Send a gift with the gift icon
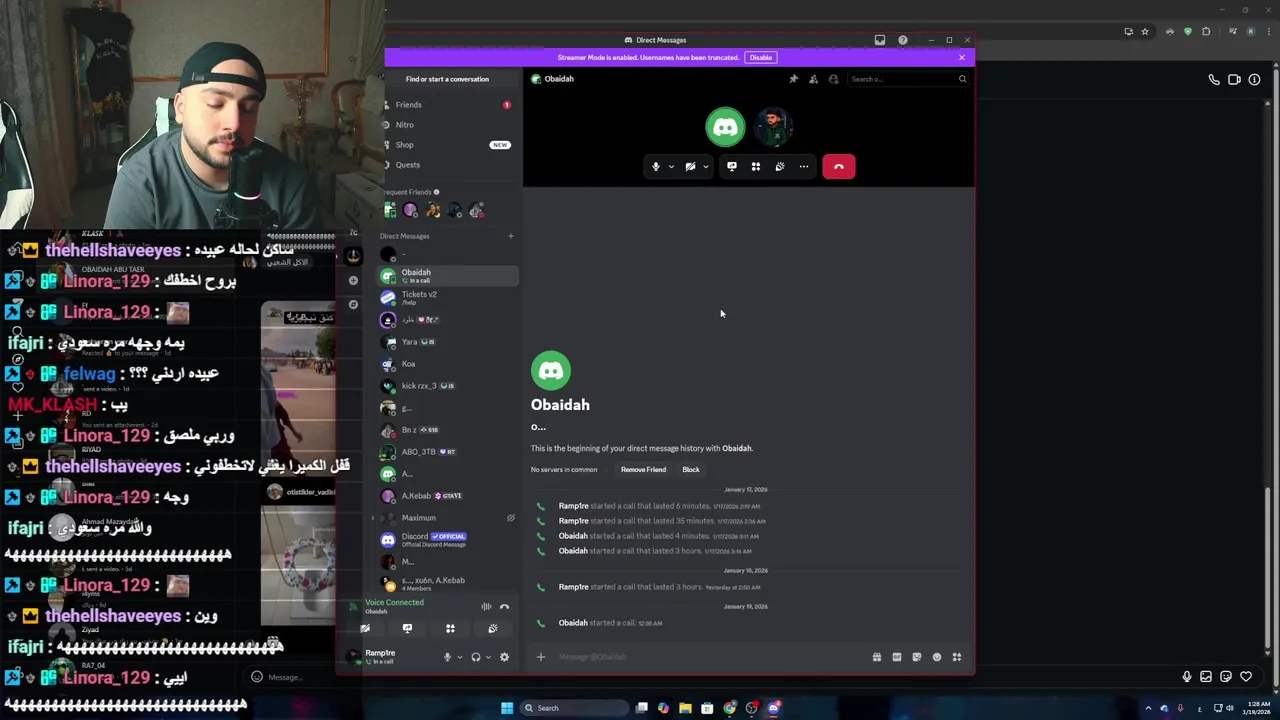 (877, 657)
